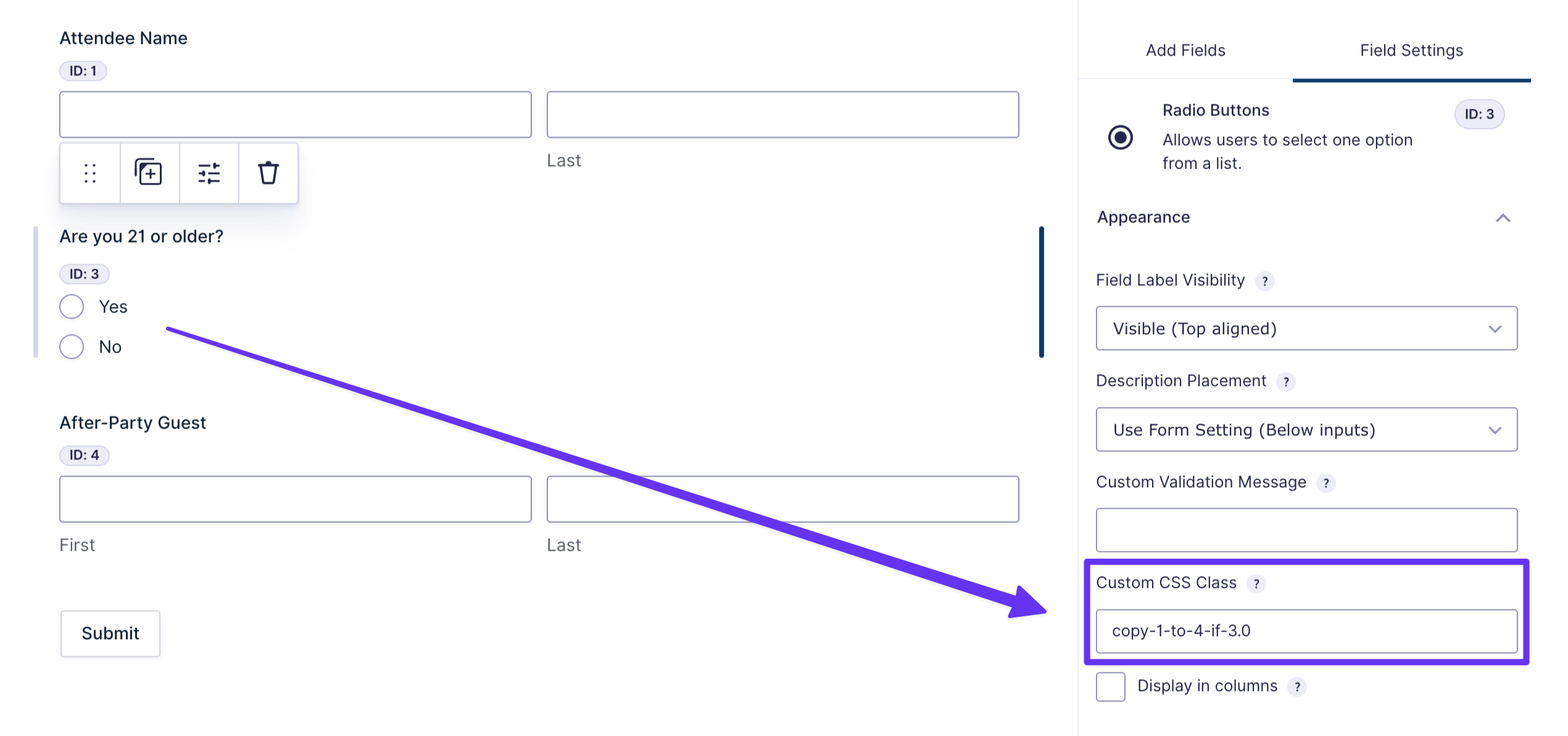Click Custom Validation Message help icon
1568x736 pixels.
[x=1326, y=483]
